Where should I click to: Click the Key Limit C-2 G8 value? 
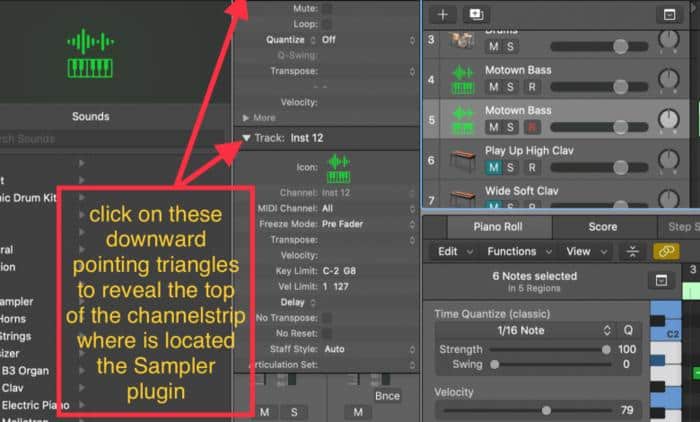click(x=339, y=271)
